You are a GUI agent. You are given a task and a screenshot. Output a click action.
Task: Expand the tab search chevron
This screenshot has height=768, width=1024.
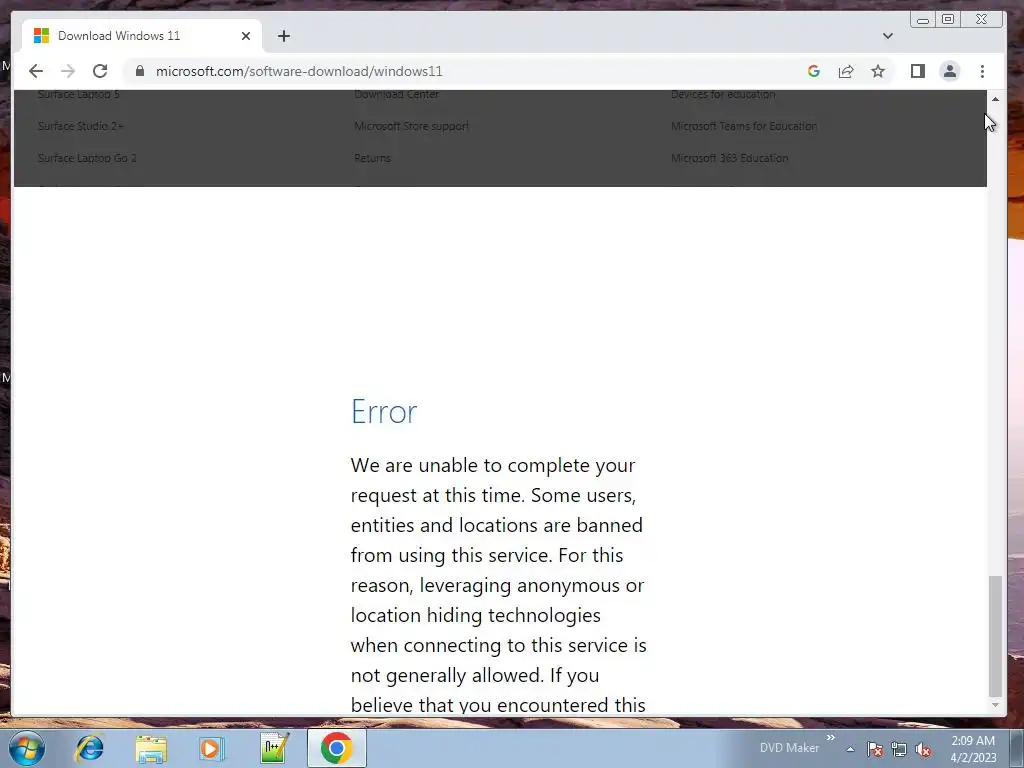tap(888, 36)
